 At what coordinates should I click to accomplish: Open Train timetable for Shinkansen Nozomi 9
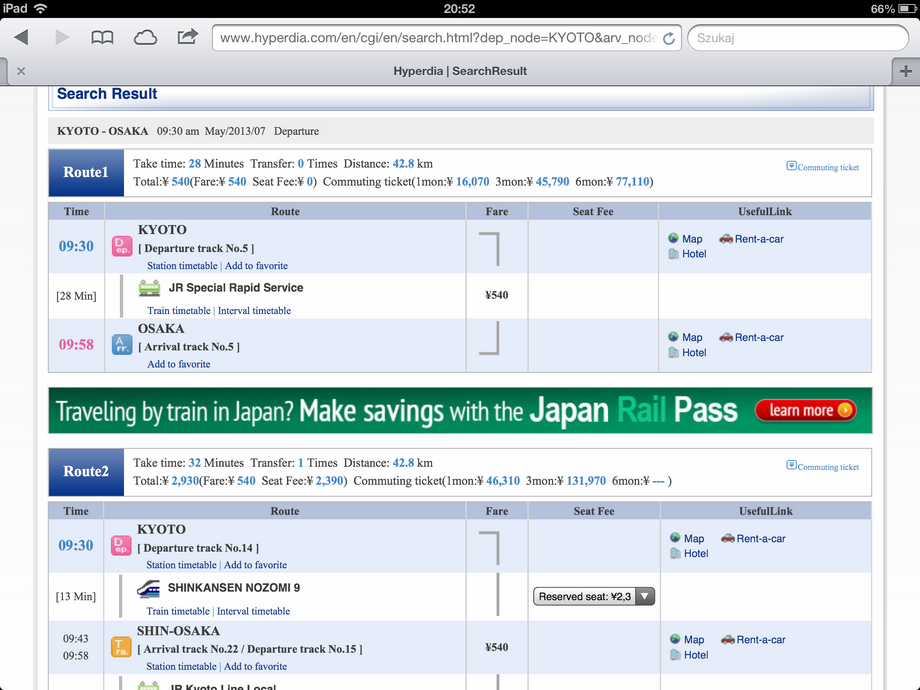click(x=178, y=611)
